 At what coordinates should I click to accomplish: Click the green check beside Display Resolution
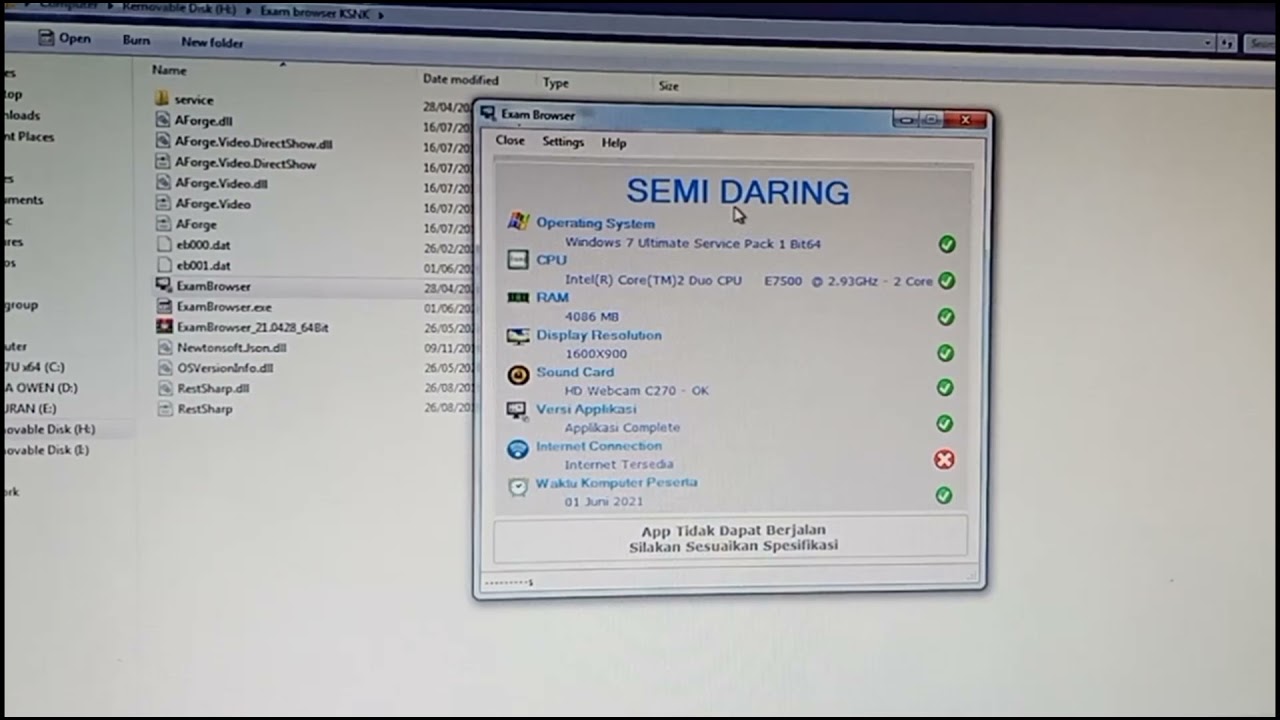(x=946, y=353)
